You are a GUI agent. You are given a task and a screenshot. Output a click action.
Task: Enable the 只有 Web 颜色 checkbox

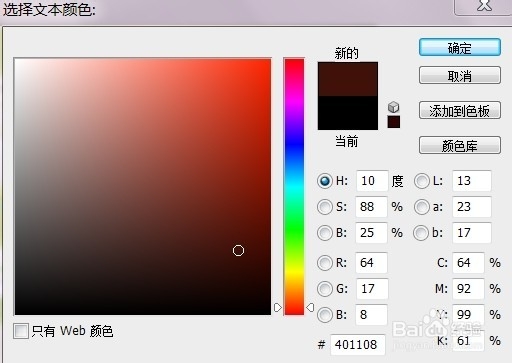21,331
